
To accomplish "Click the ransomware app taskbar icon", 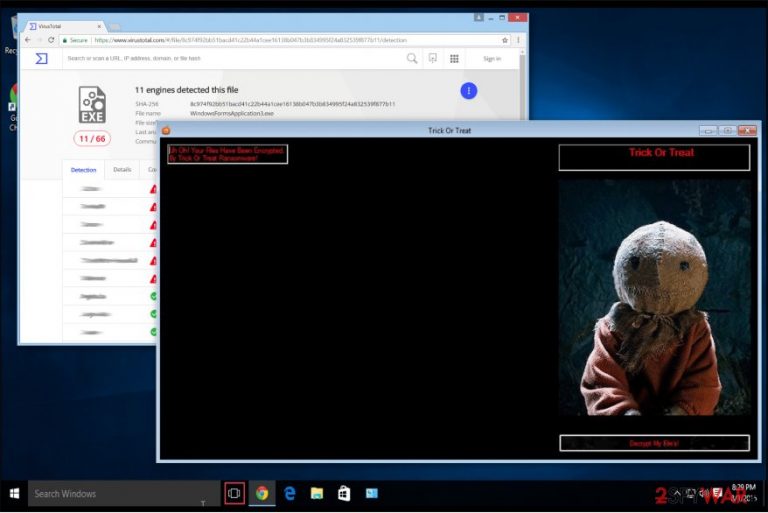I will (x=372, y=493).
